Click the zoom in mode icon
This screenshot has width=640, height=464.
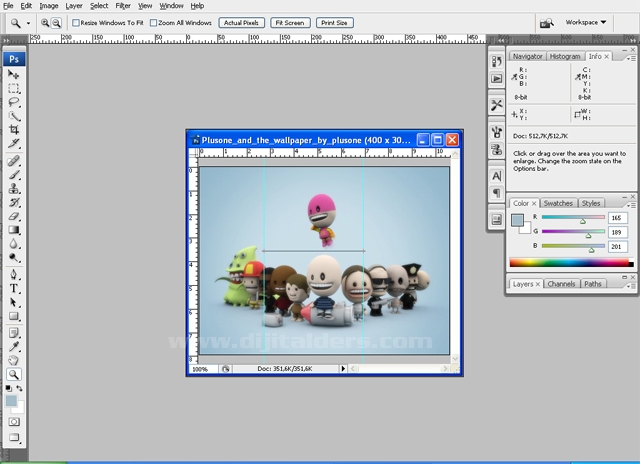pos(44,23)
